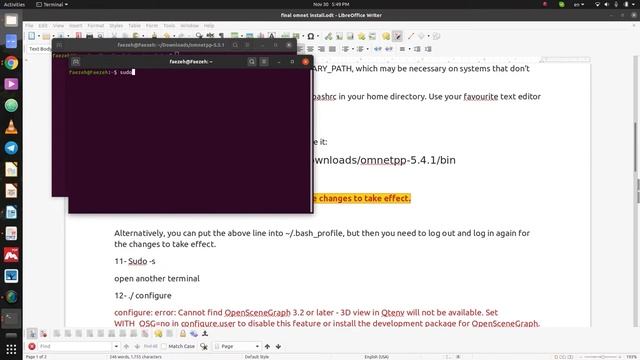Open the Format menu
This screenshot has width=640, height=360.
(x=96, y=25)
